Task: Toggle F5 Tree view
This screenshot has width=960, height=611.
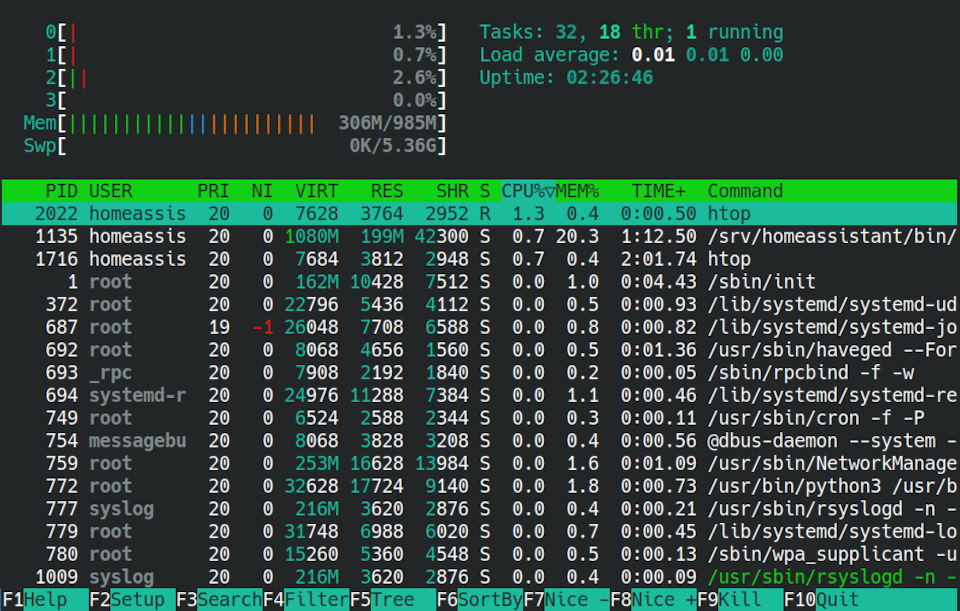Action: pyautogui.click(x=393, y=599)
